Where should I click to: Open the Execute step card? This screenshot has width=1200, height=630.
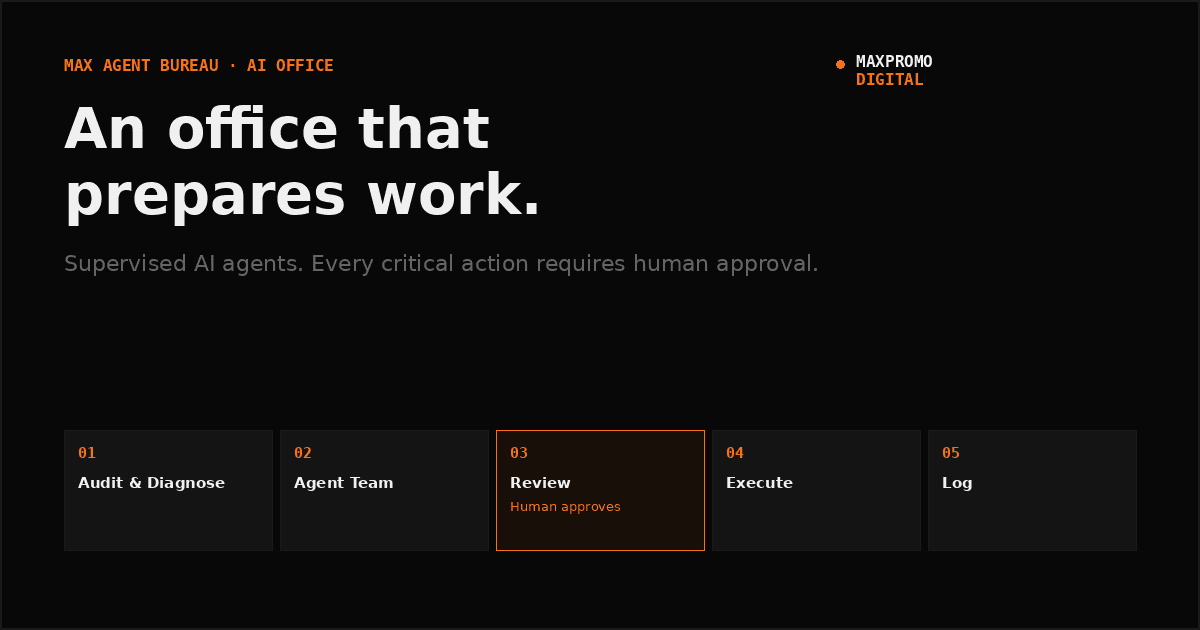coord(816,490)
